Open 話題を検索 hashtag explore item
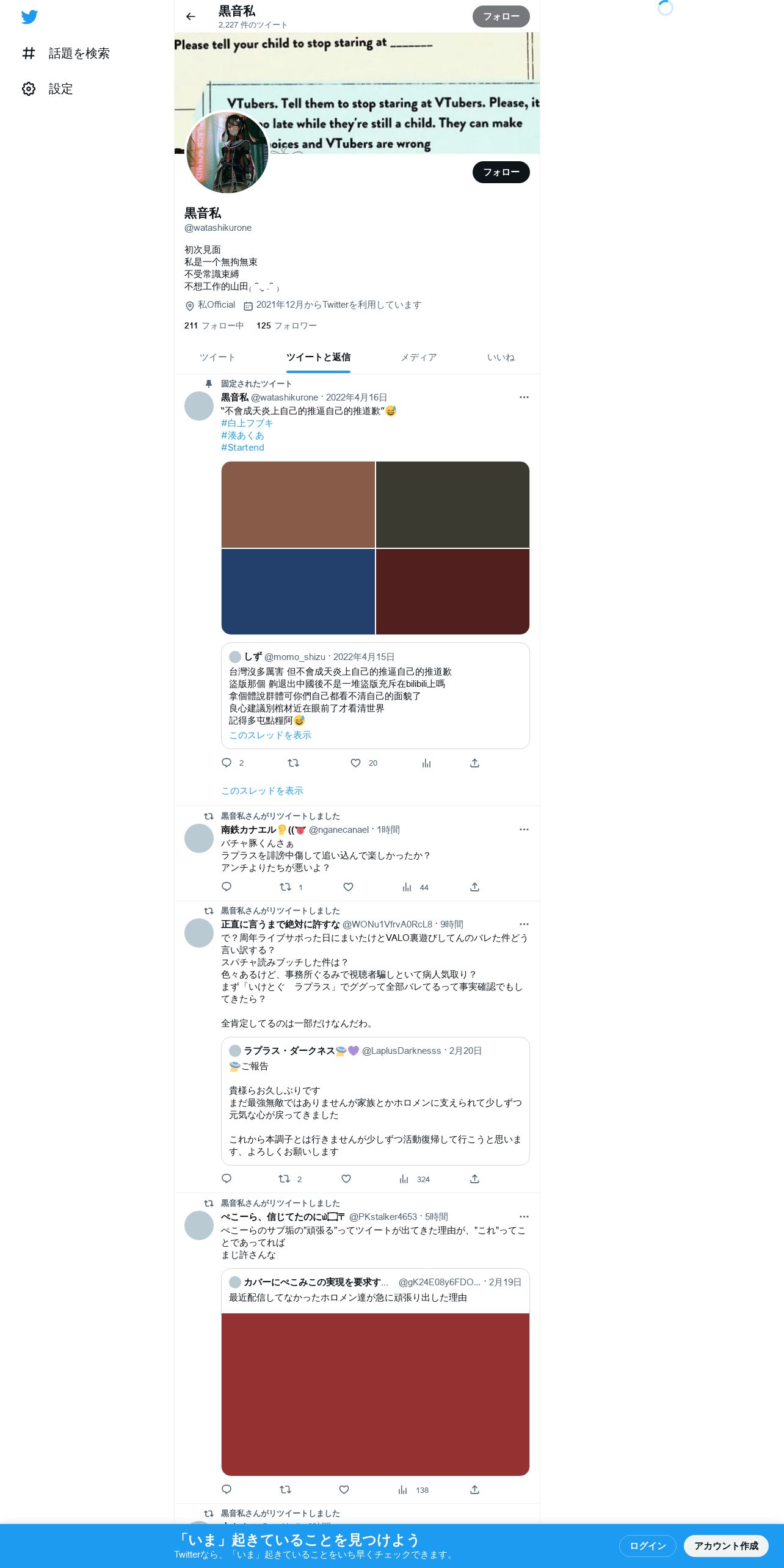Viewport: 784px width, 1568px height. [66, 54]
